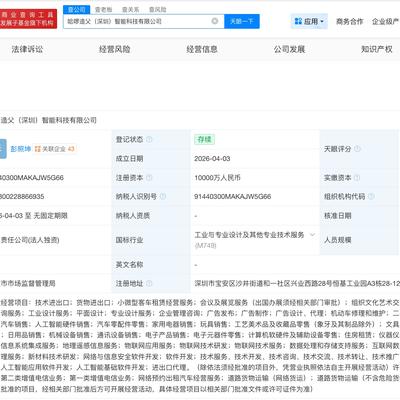Viewport: 400px width, 400px height.
Task: Open info icon next to 纳税人识别号
Action: click(163, 197)
